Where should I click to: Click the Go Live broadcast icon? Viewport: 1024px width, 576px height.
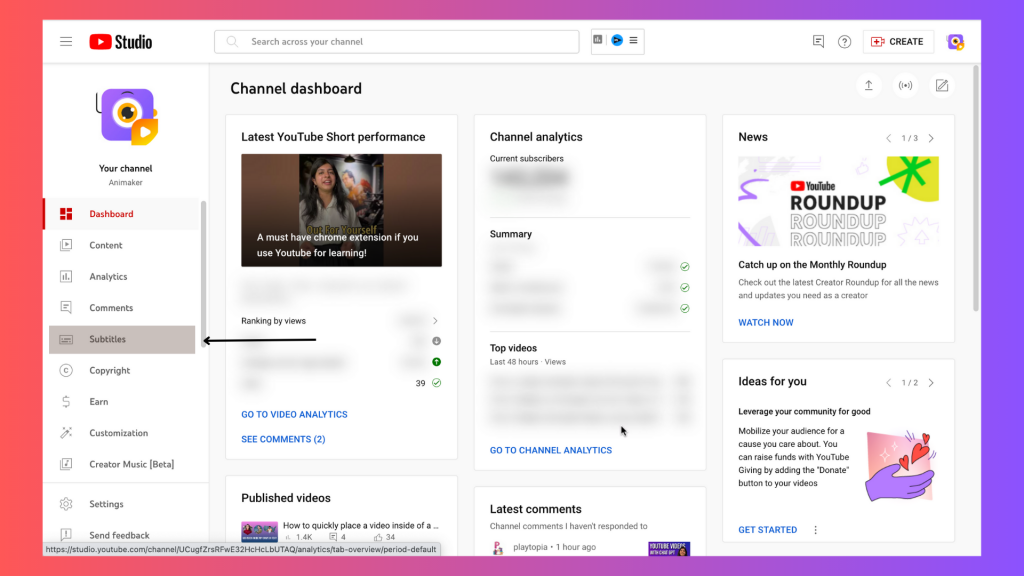point(905,86)
